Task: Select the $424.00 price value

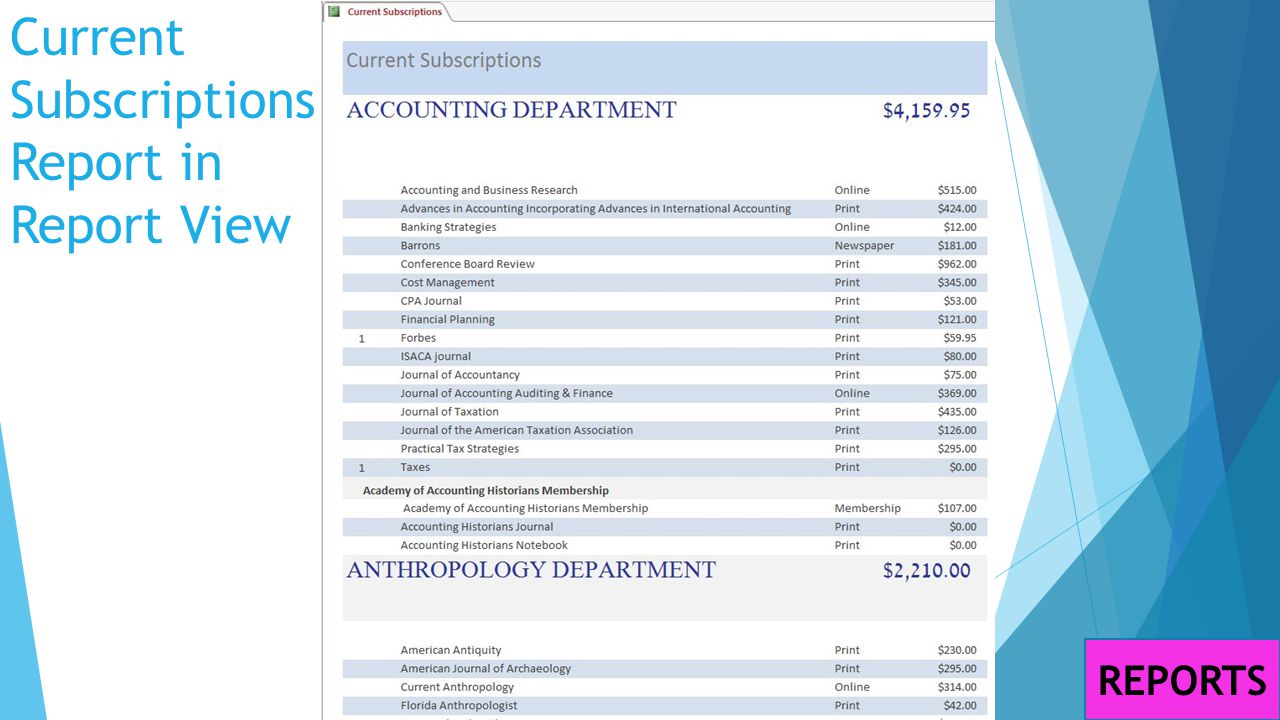Action: [x=957, y=209]
